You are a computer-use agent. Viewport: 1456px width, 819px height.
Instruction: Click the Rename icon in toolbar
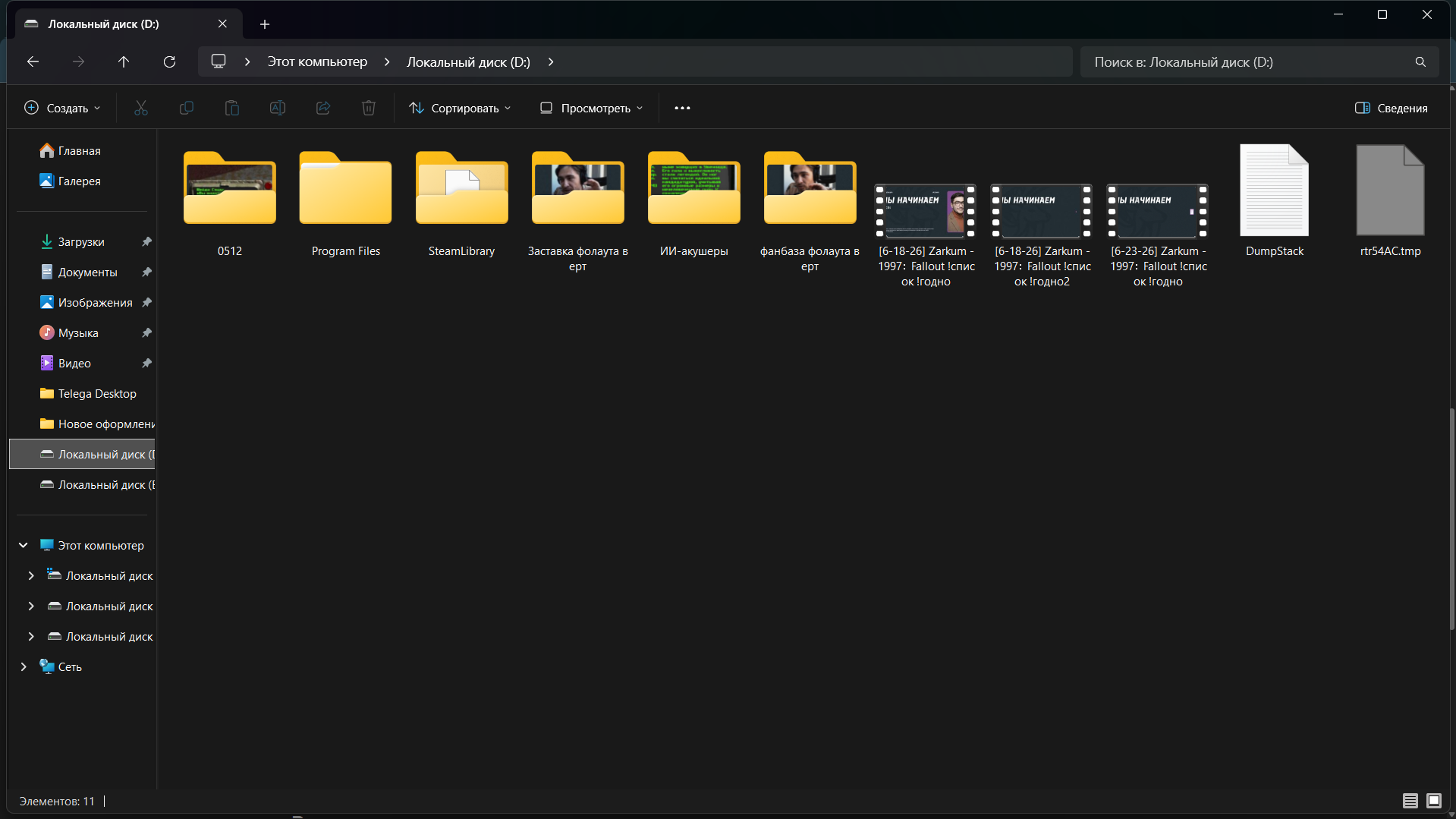pyautogui.click(x=277, y=108)
